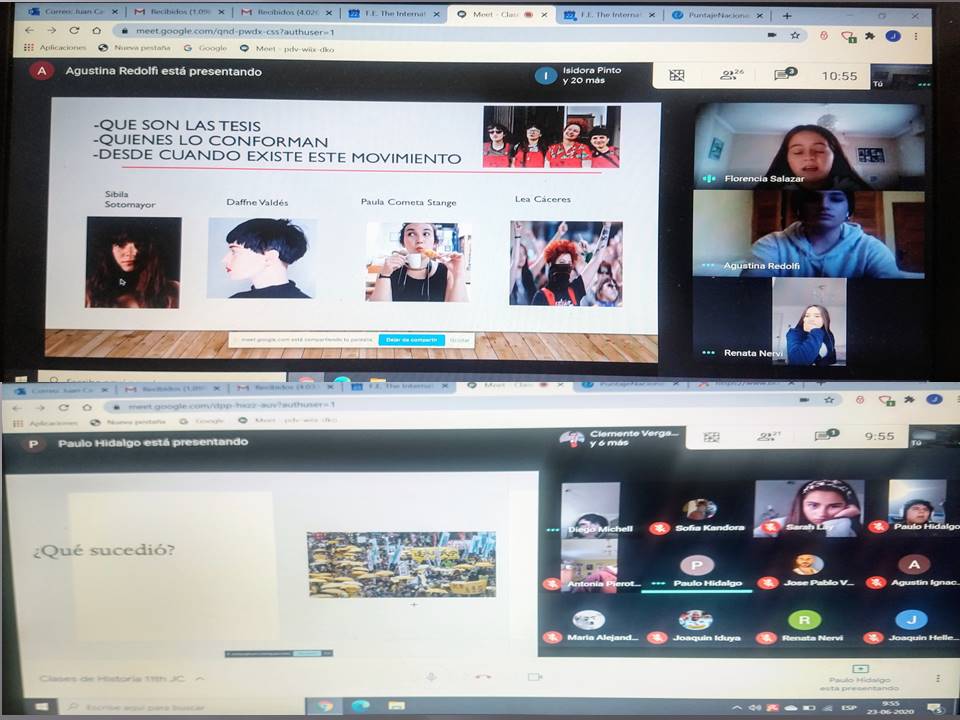Toggle camera in Paulo Hidalgo's meeting
This screenshot has height=720, width=960.
pyautogui.click(x=535, y=677)
